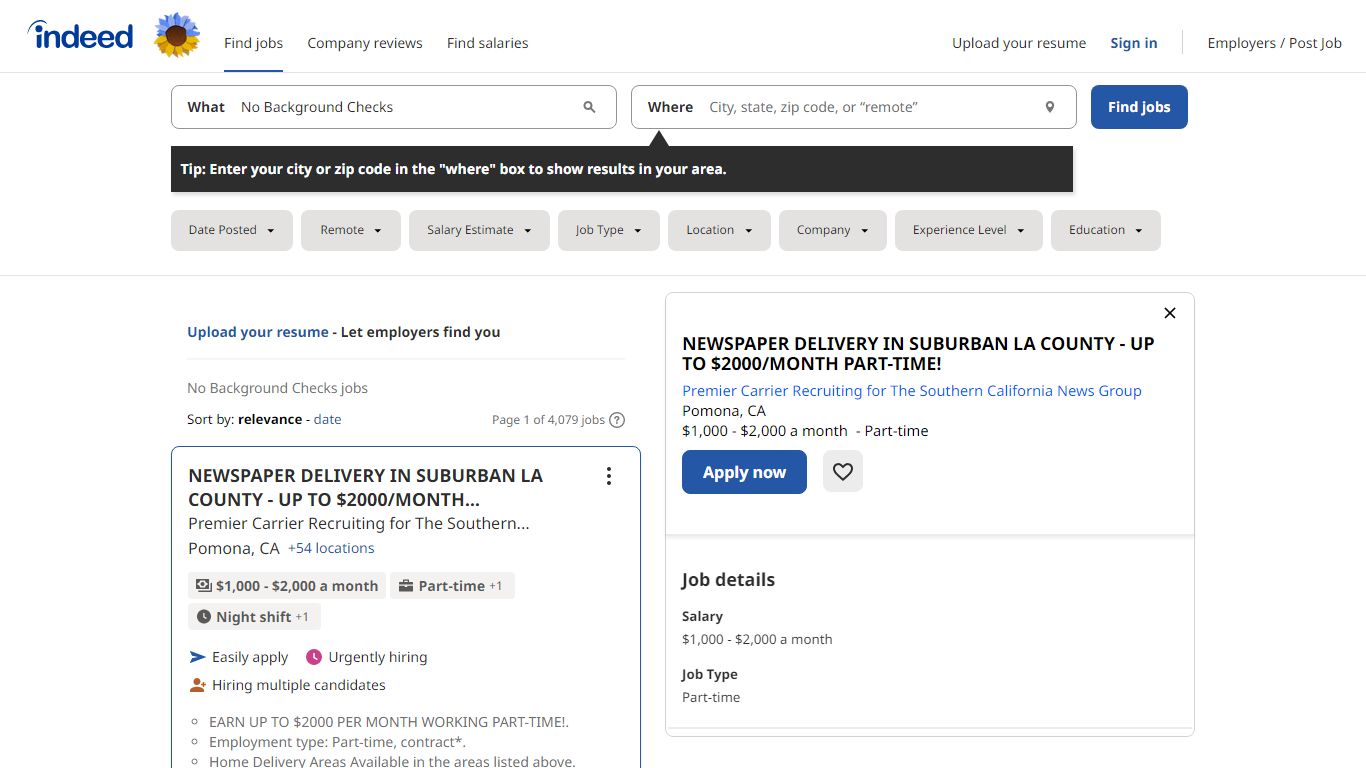
Task: Click the Apply now button
Action: coord(744,472)
